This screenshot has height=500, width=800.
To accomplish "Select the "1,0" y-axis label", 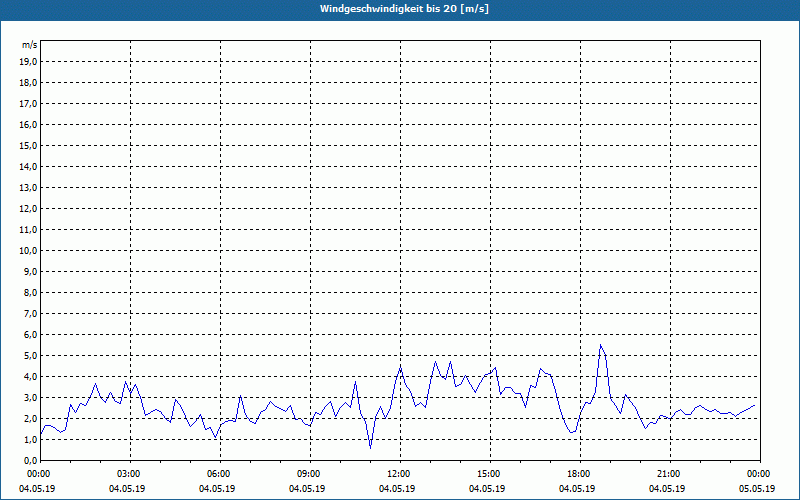I will coord(30,439).
